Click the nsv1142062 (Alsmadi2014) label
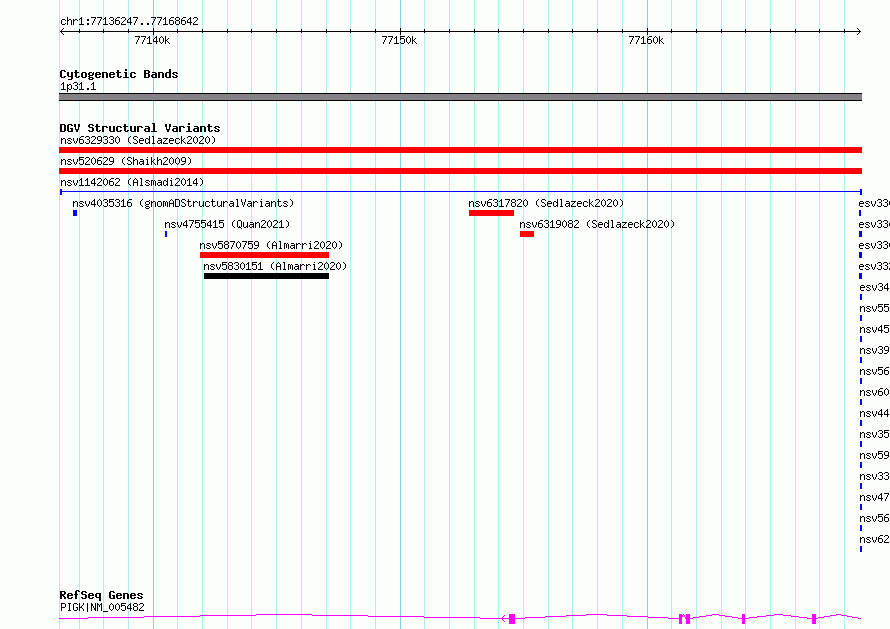890x629 pixels. [x=132, y=182]
